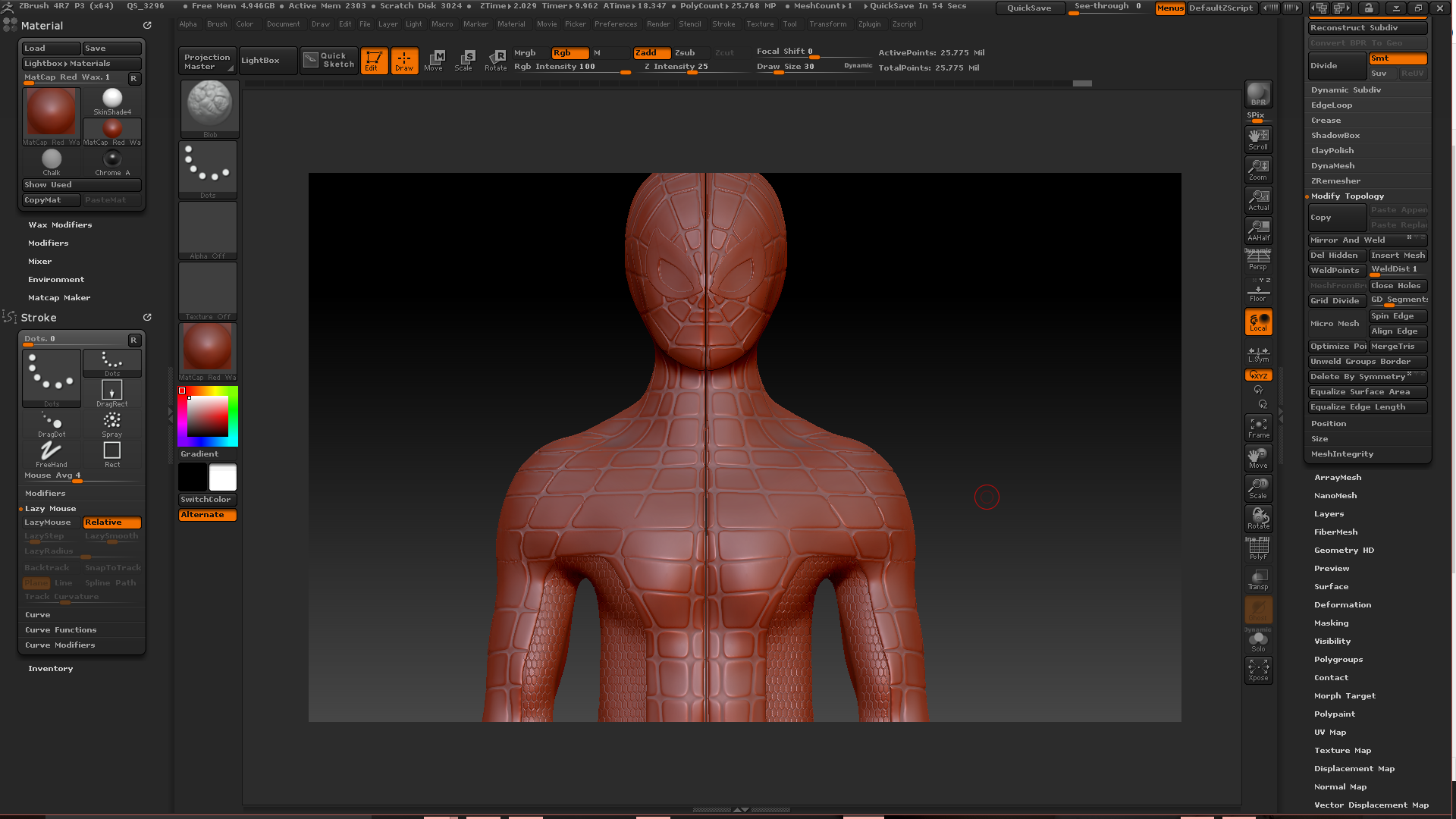Select the Spray stroke type
Viewport: 1456px width, 819px height.
point(112,424)
